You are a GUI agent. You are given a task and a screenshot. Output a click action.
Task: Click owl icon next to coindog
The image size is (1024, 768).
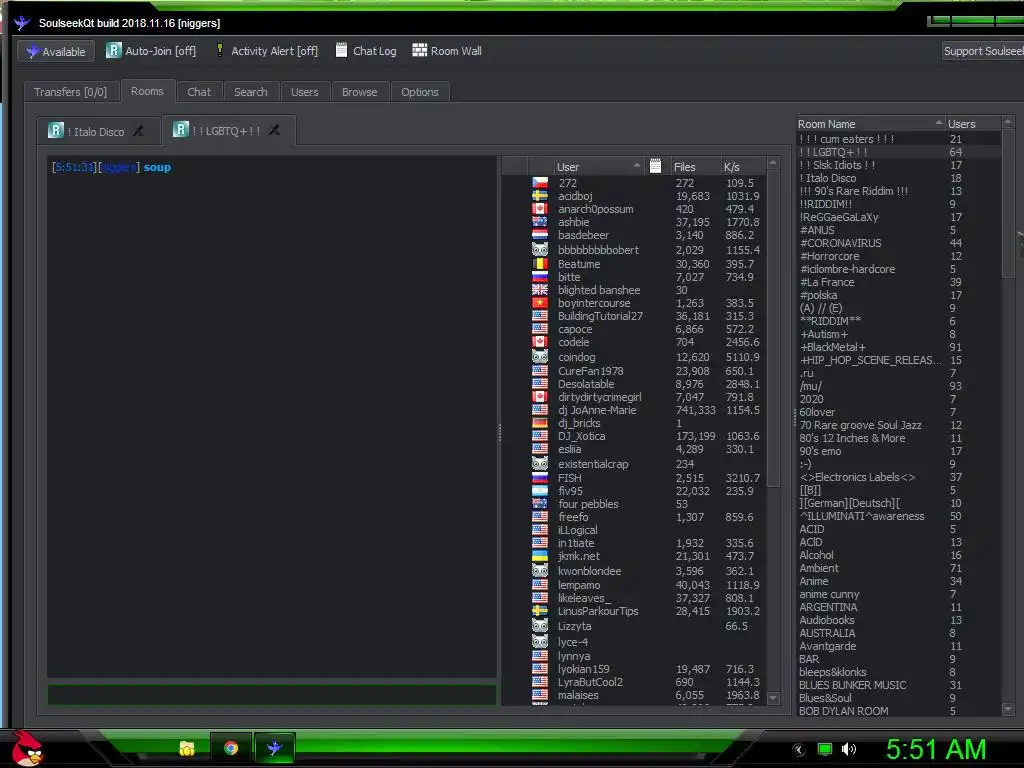[x=540, y=357]
